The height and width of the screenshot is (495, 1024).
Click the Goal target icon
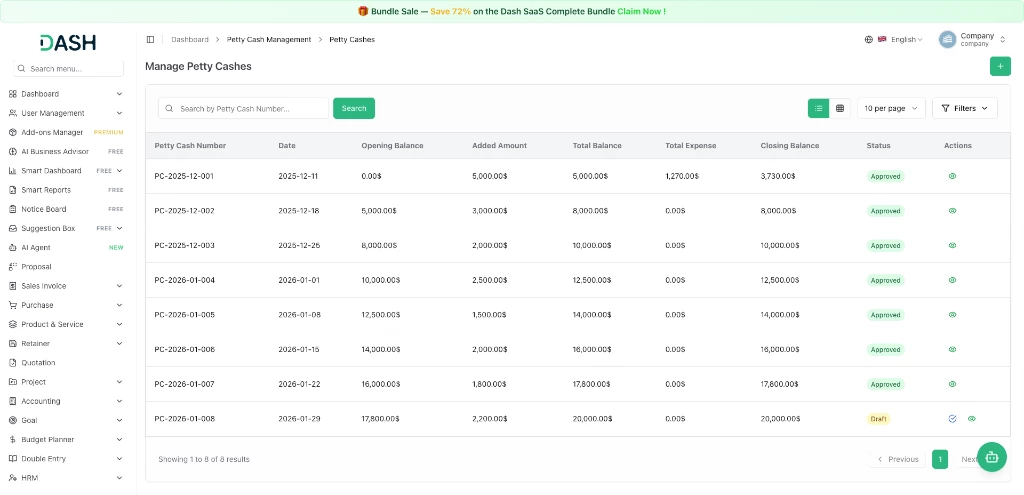pyautogui.click(x=12, y=421)
